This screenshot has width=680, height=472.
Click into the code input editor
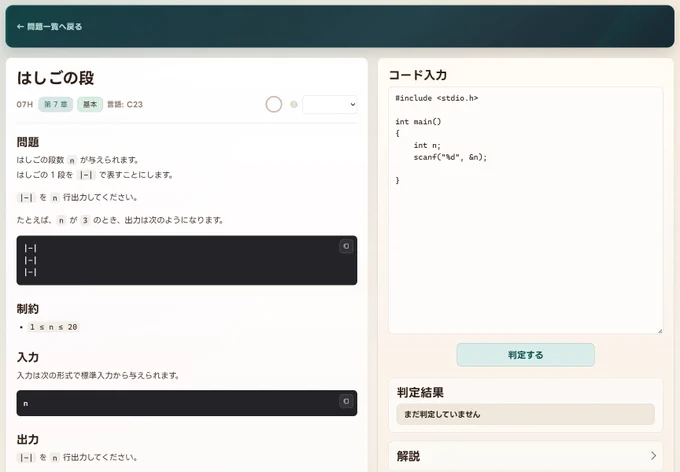coord(526,210)
